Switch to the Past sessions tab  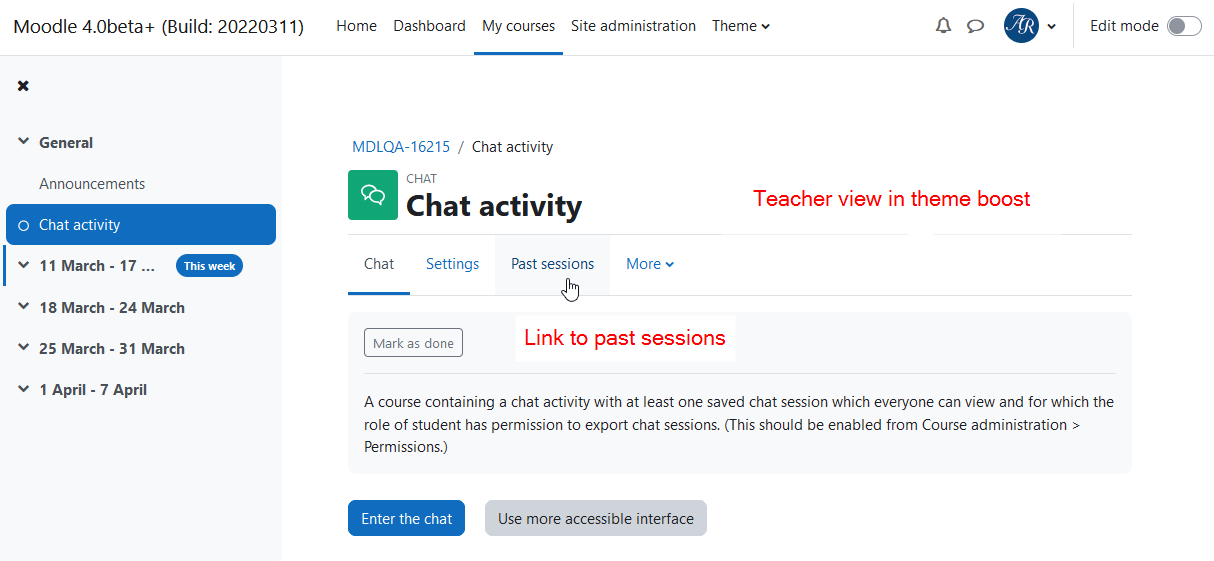[x=552, y=264]
